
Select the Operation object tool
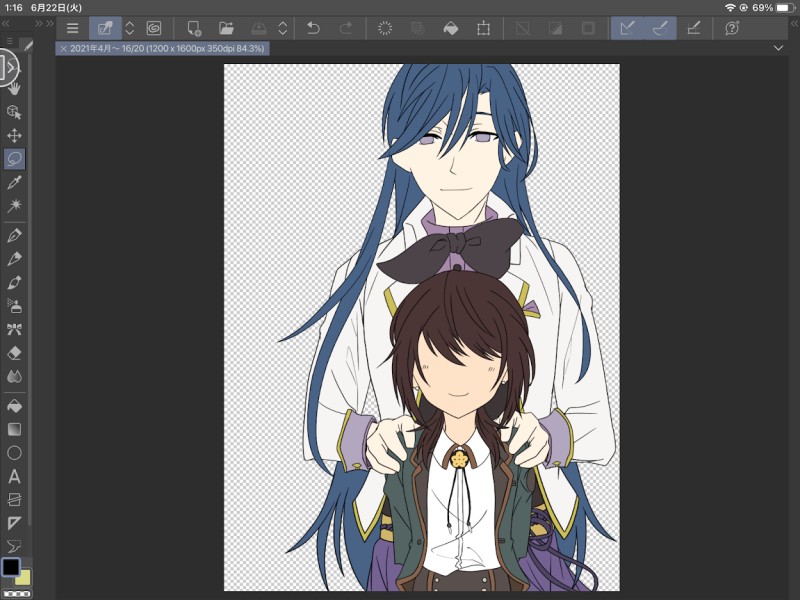tap(14, 112)
